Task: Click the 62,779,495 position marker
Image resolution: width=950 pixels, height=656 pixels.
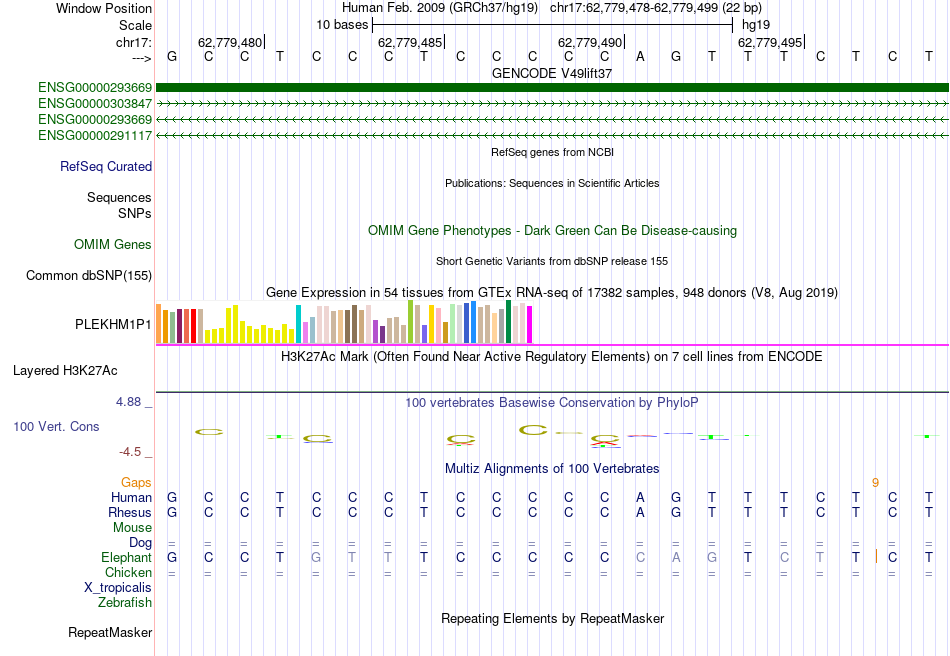Action: (x=769, y=42)
